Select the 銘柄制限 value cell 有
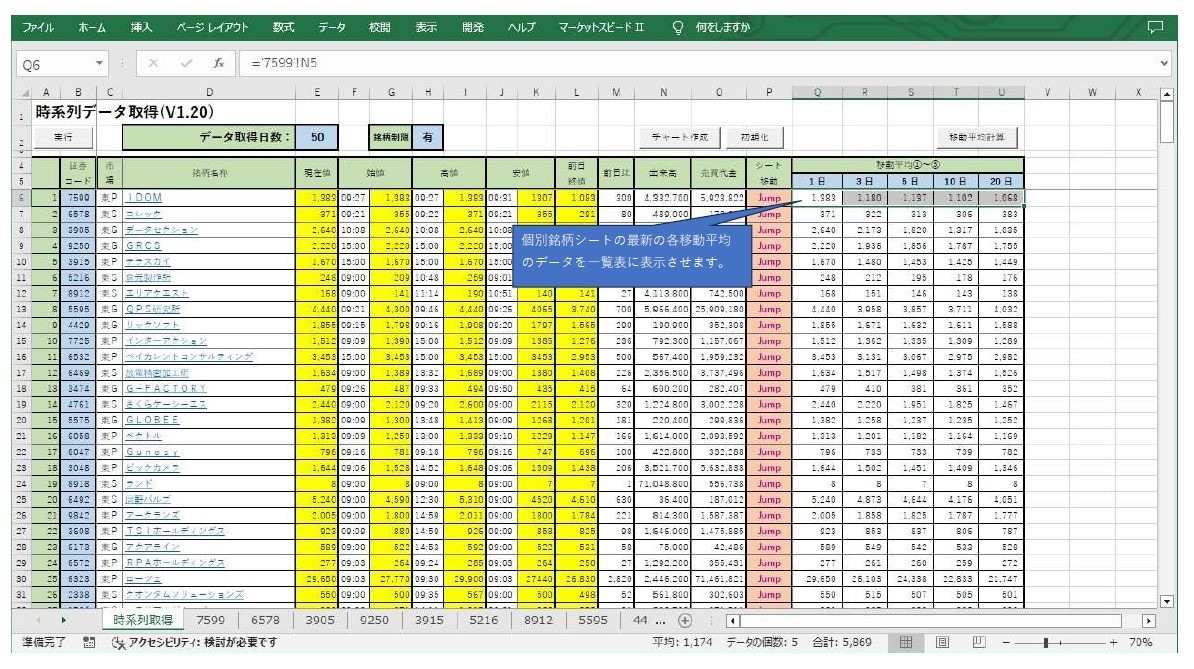Image resolution: width=1194 pixels, height=669 pixels. (x=428, y=137)
